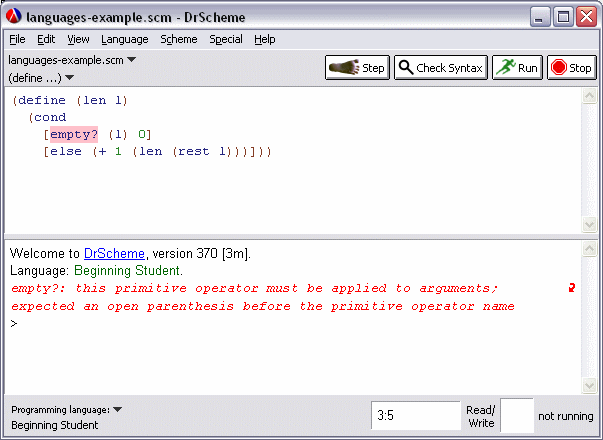The width and height of the screenshot is (603, 440).
Task: Click the Step button with foot icon
Action: point(357,68)
